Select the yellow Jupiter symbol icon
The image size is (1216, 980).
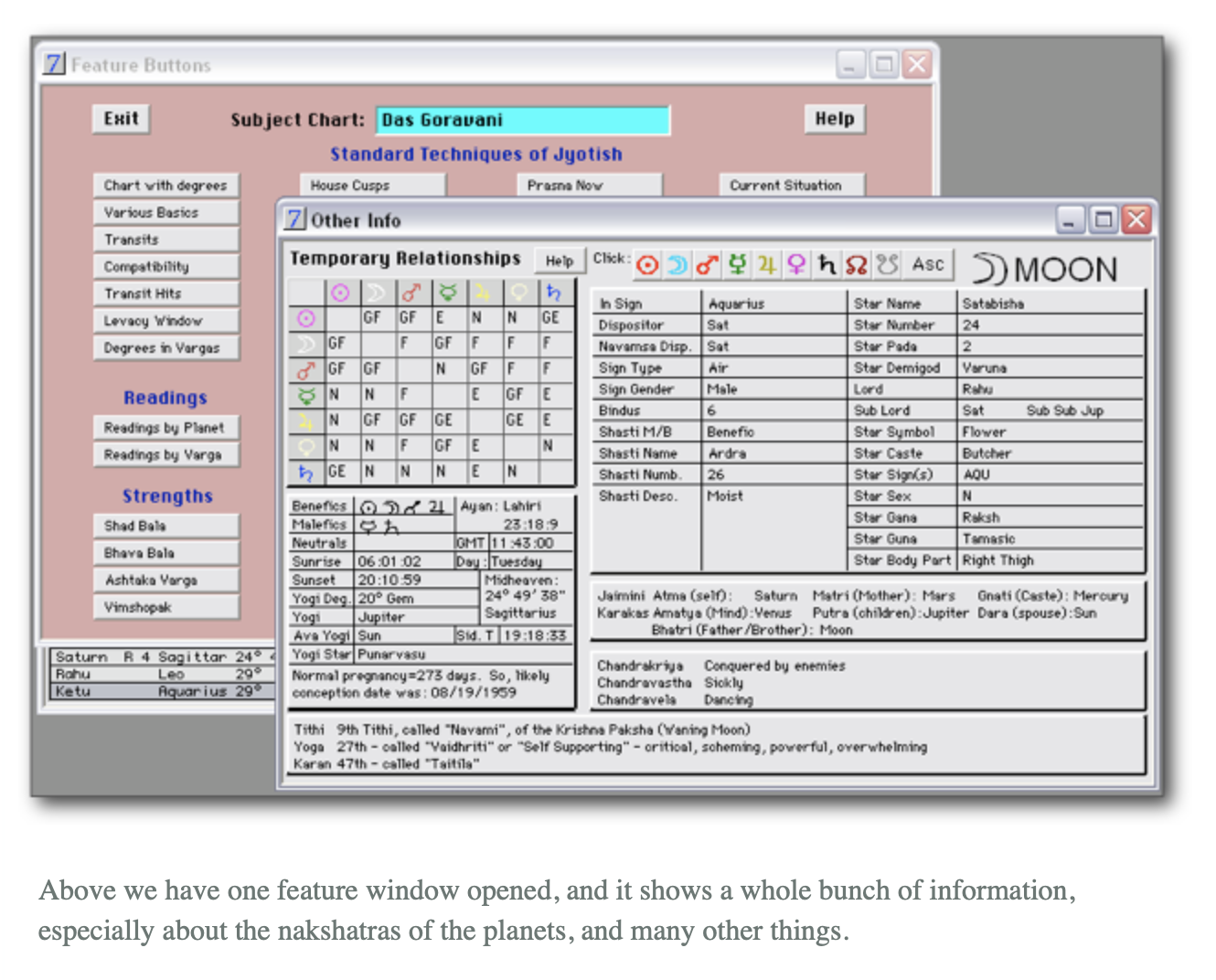click(767, 265)
